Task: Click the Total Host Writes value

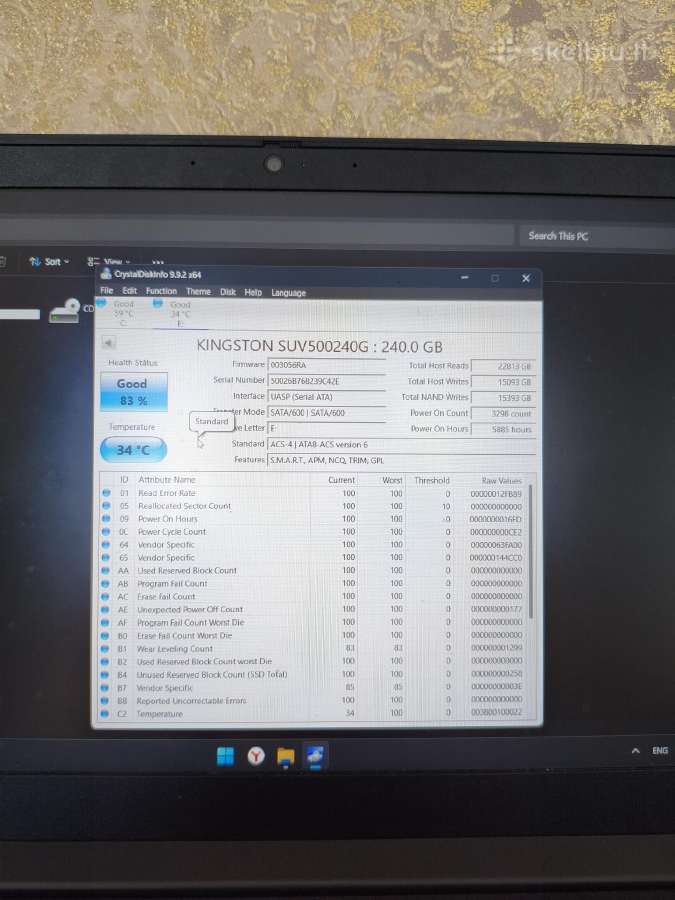Action: tap(503, 382)
